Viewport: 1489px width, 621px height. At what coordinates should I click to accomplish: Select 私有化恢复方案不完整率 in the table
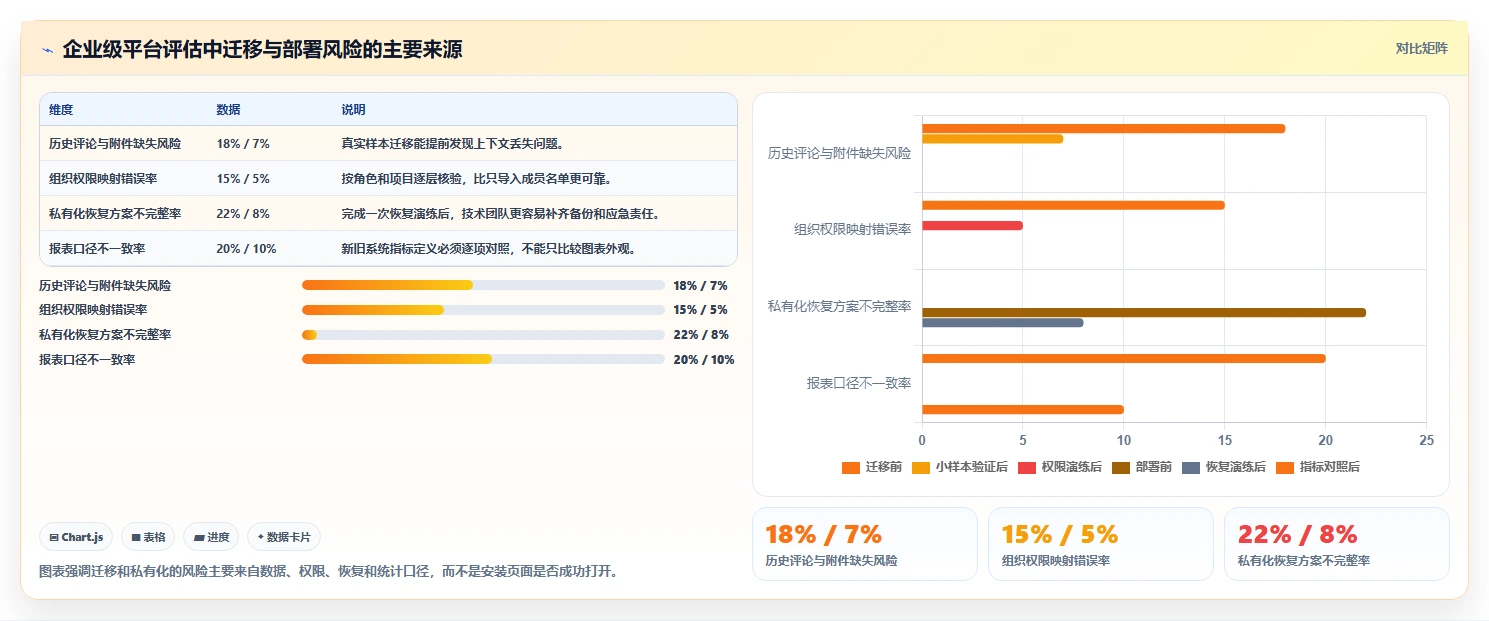pos(115,214)
